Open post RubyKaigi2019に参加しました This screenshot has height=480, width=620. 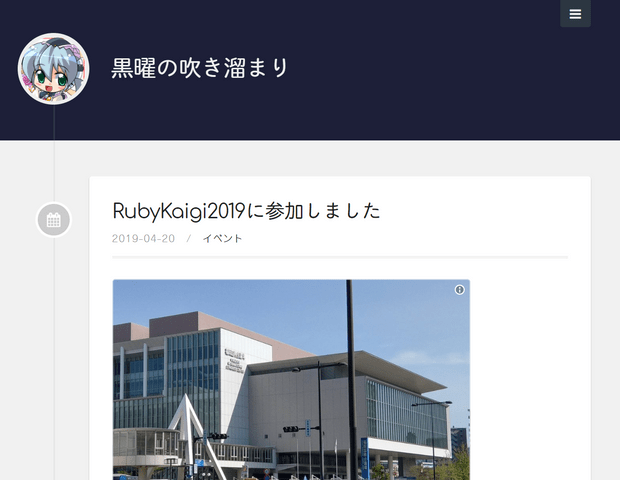coord(246,211)
